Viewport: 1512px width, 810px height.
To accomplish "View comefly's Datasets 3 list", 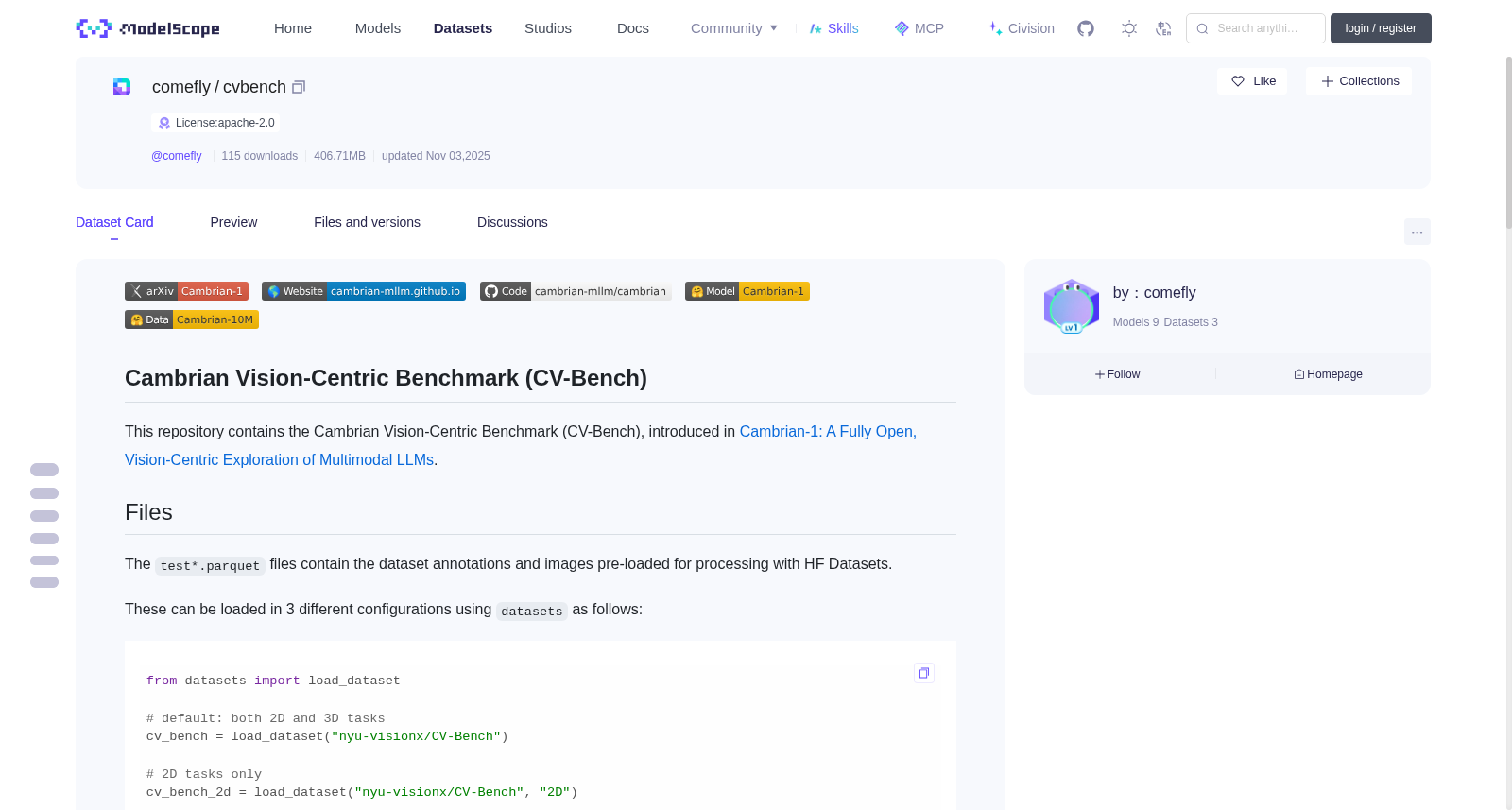I will 1191,322.
